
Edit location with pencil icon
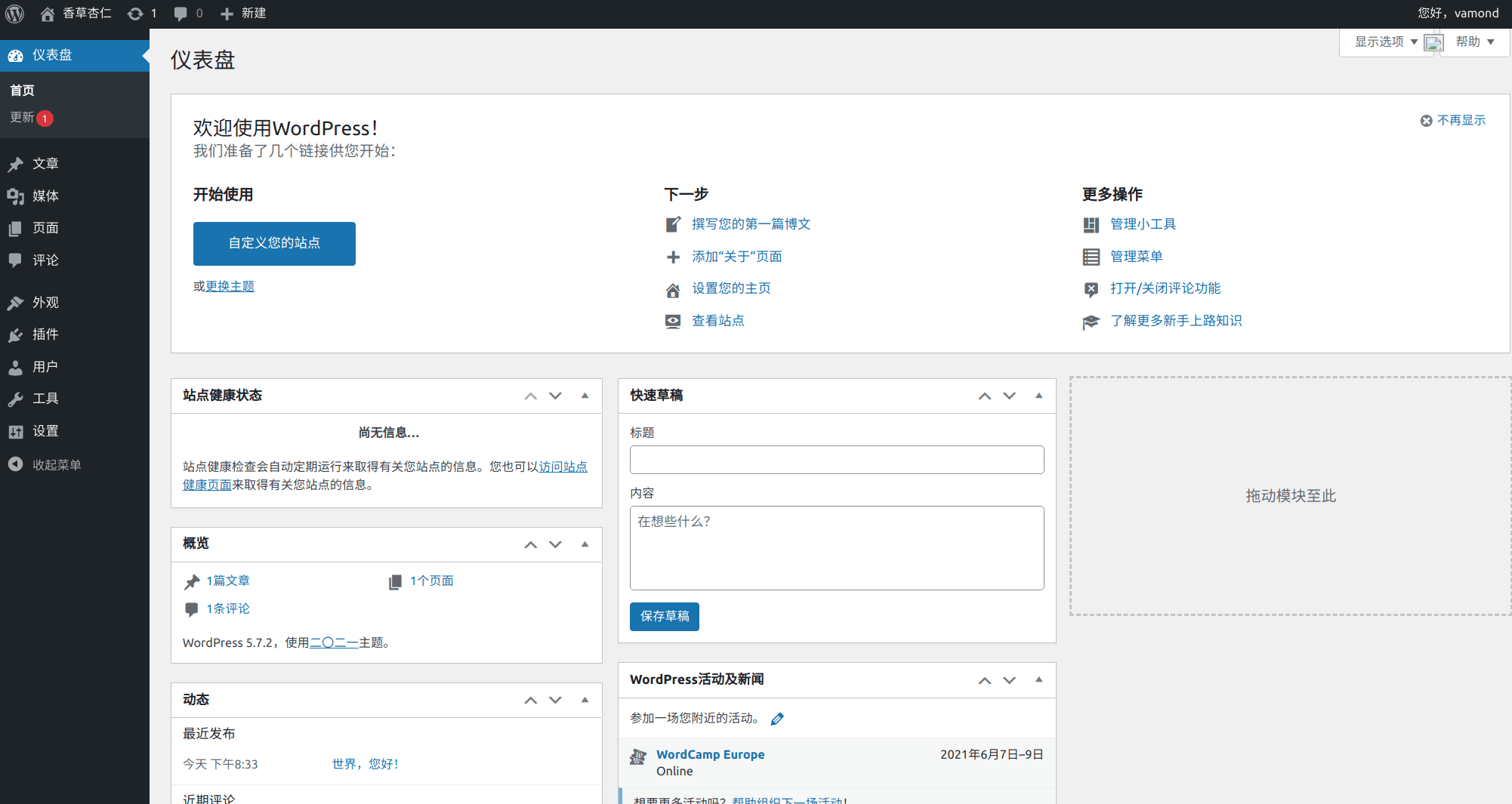pos(777,719)
